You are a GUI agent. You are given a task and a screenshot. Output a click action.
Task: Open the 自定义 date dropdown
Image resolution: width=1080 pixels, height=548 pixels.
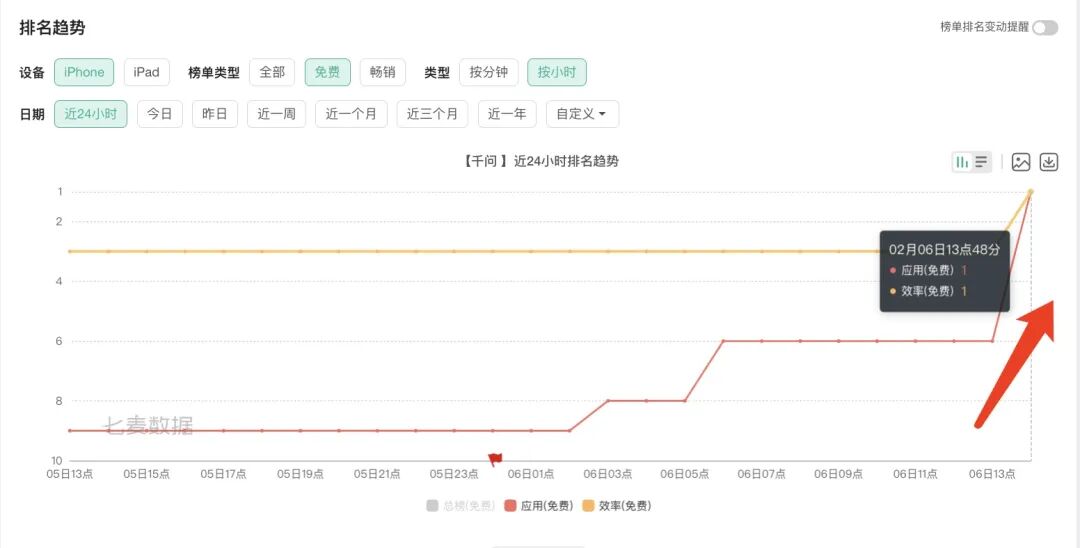pos(582,114)
